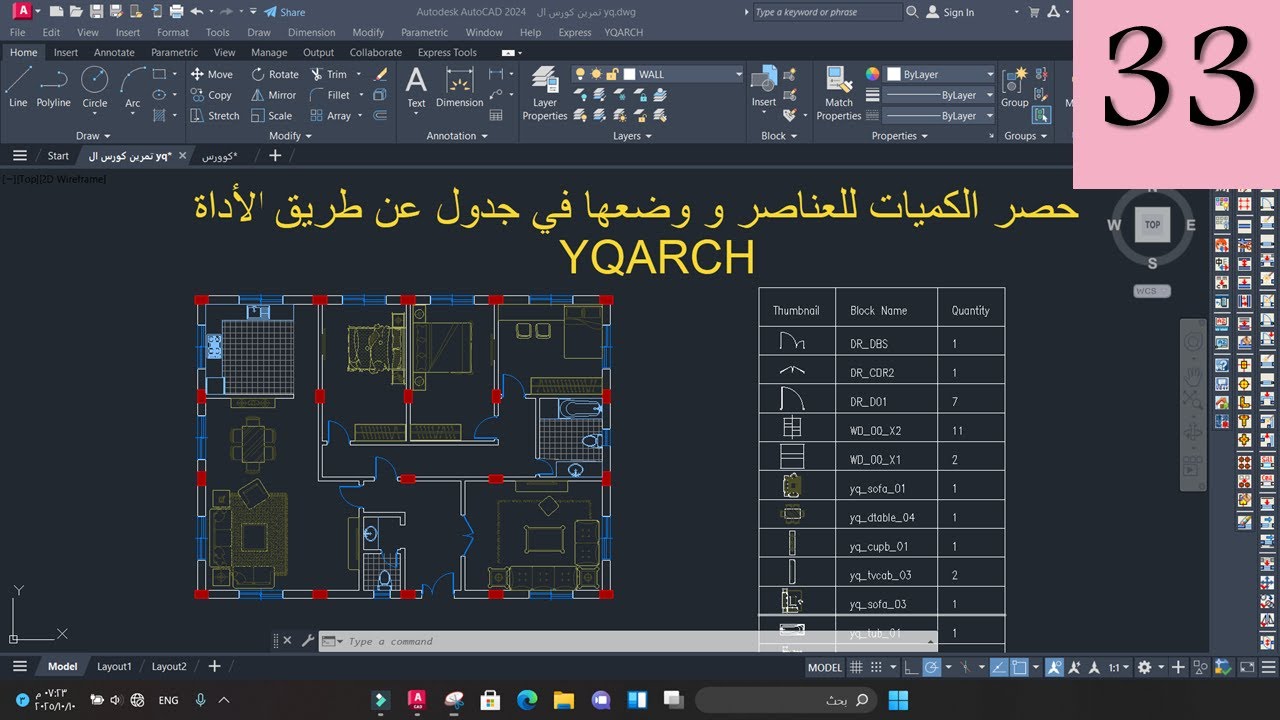
Task: Activate the Trim tool
Action: pos(330,74)
